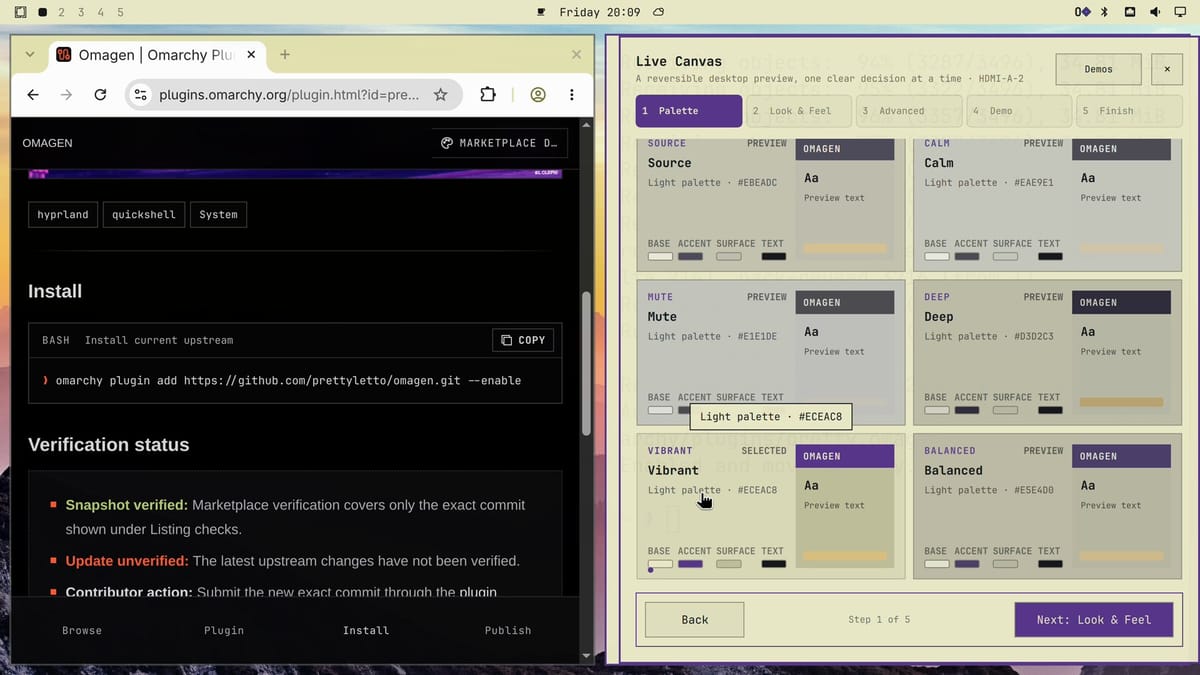Go to step 2 Look & Feel tab

[x=801, y=111]
